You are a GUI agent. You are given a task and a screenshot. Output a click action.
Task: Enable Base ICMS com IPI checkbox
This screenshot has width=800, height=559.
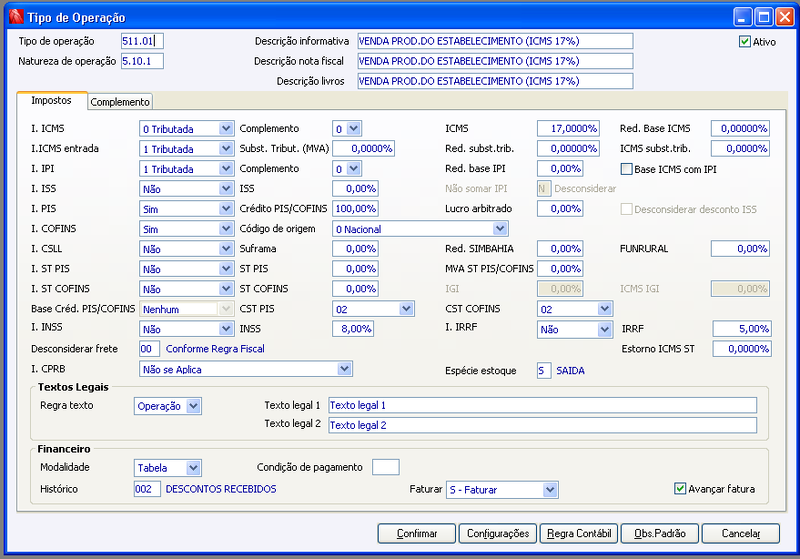(626, 169)
